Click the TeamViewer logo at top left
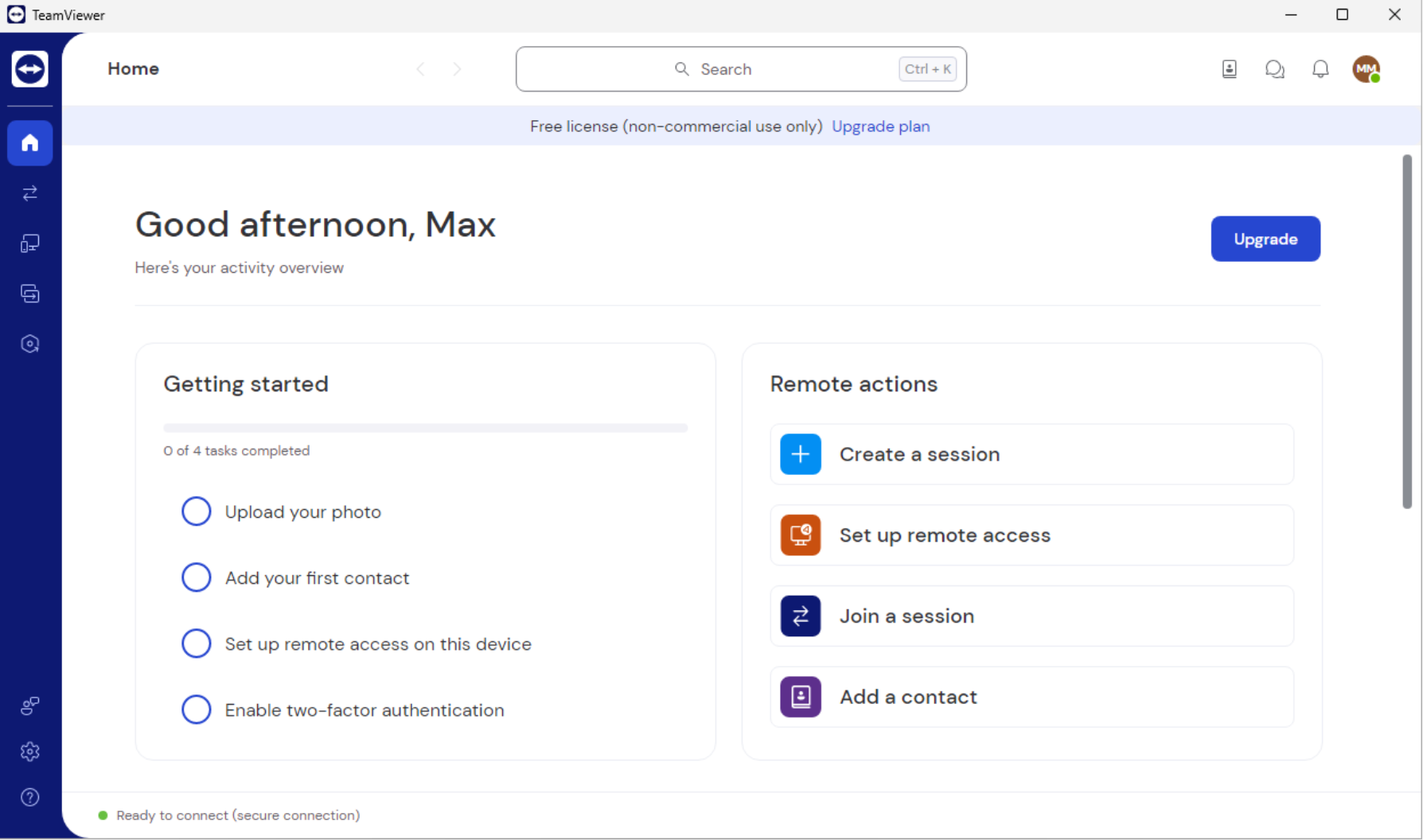The height and width of the screenshot is (840, 1423). coord(29,68)
